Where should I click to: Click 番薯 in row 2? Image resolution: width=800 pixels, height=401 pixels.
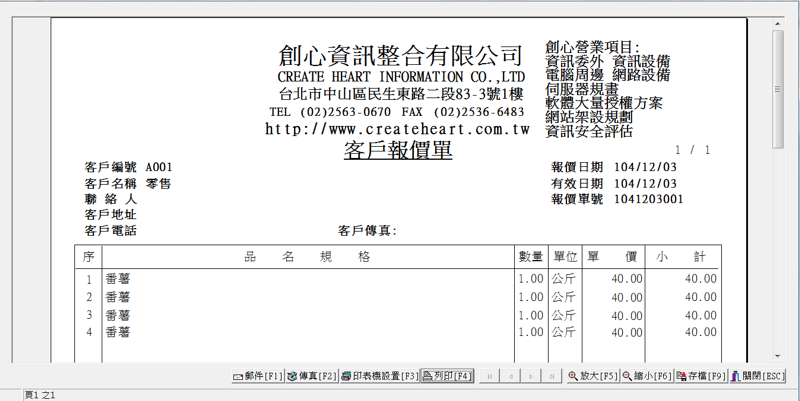(x=118, y=297)
